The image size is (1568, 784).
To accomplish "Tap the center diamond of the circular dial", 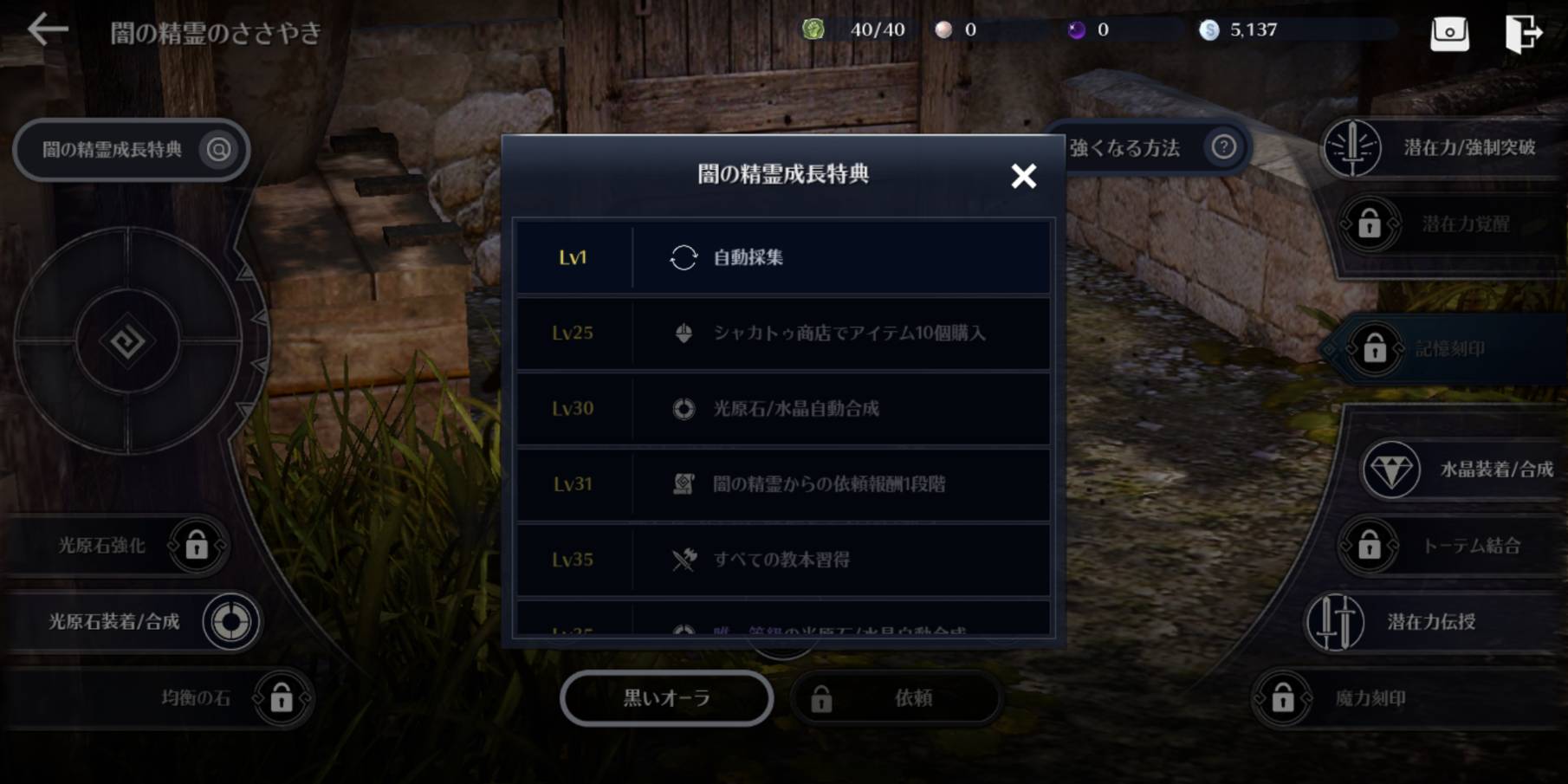I will [127, 341].
